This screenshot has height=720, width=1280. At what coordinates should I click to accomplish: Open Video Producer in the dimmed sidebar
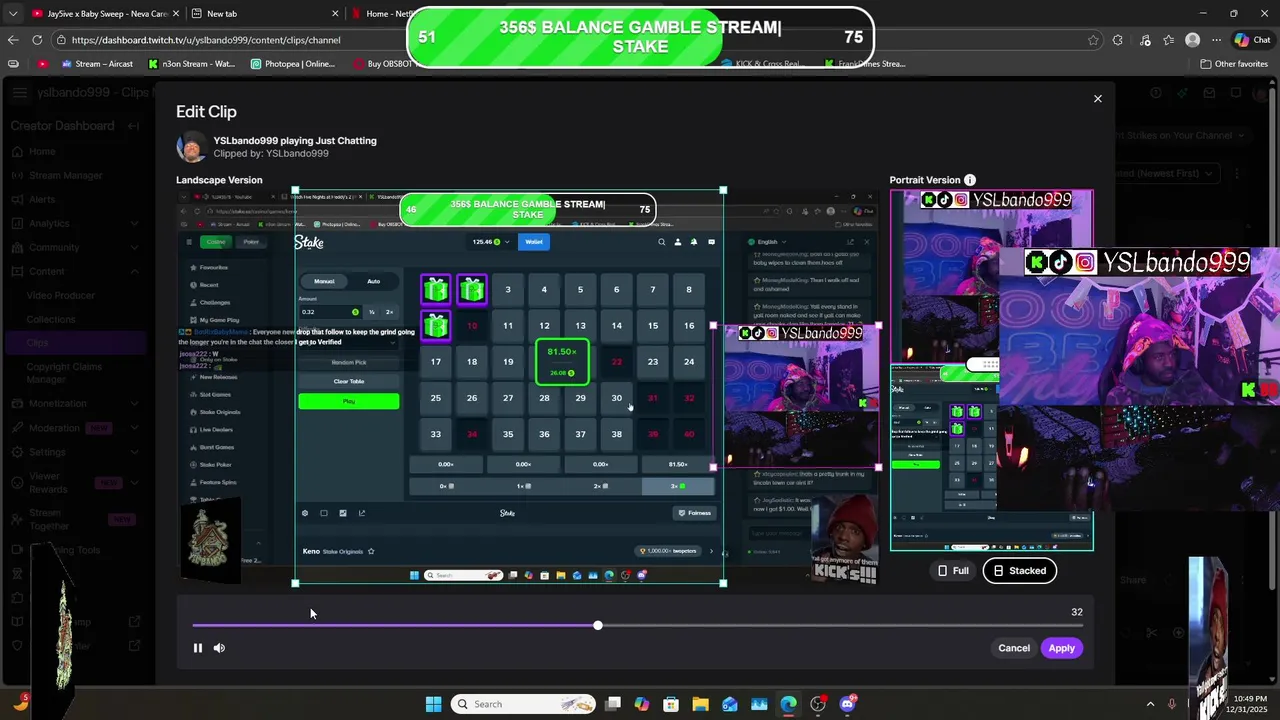61,296
